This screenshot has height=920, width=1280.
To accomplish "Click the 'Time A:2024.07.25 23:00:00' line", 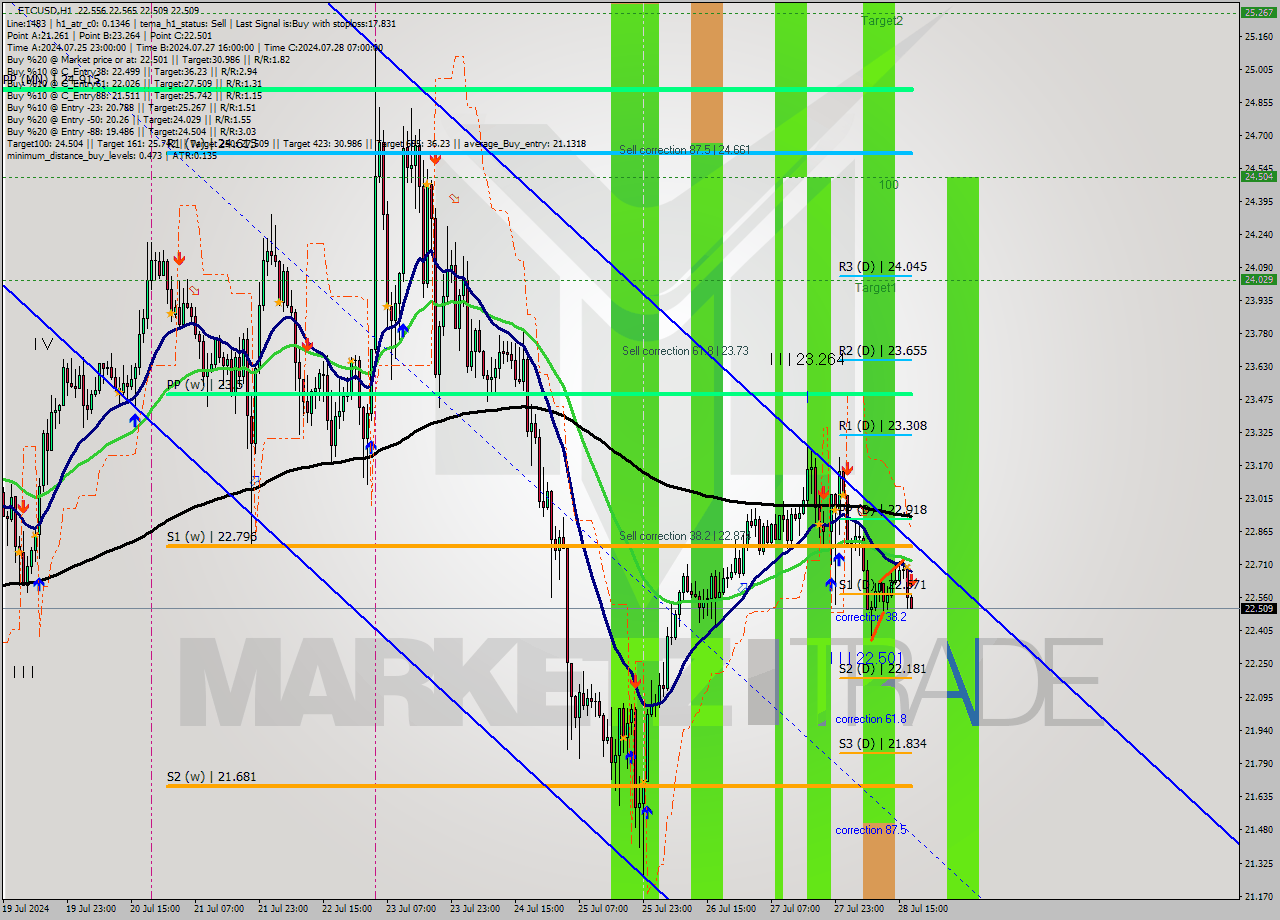I will click(x=67, y=47).
